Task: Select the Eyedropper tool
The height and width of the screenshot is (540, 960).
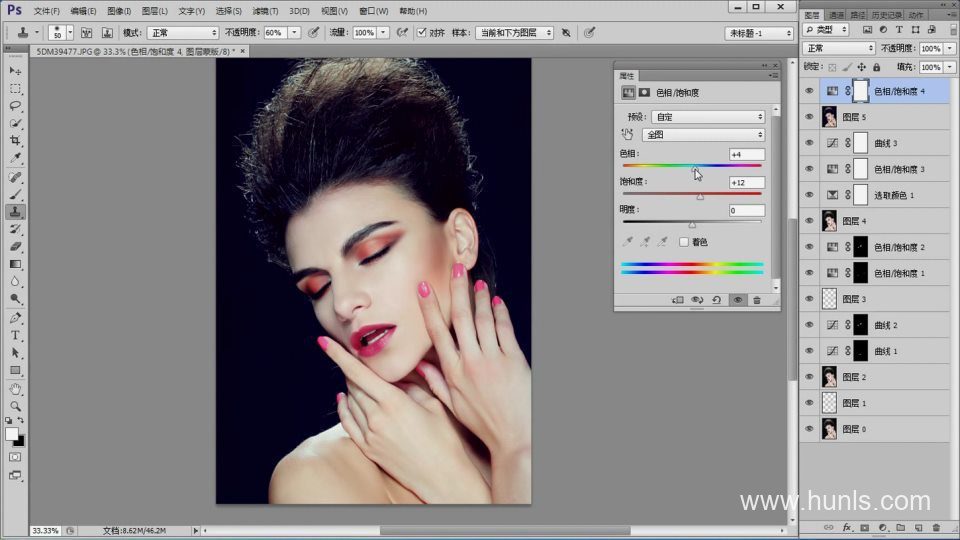Action: (x=15, y=158)
